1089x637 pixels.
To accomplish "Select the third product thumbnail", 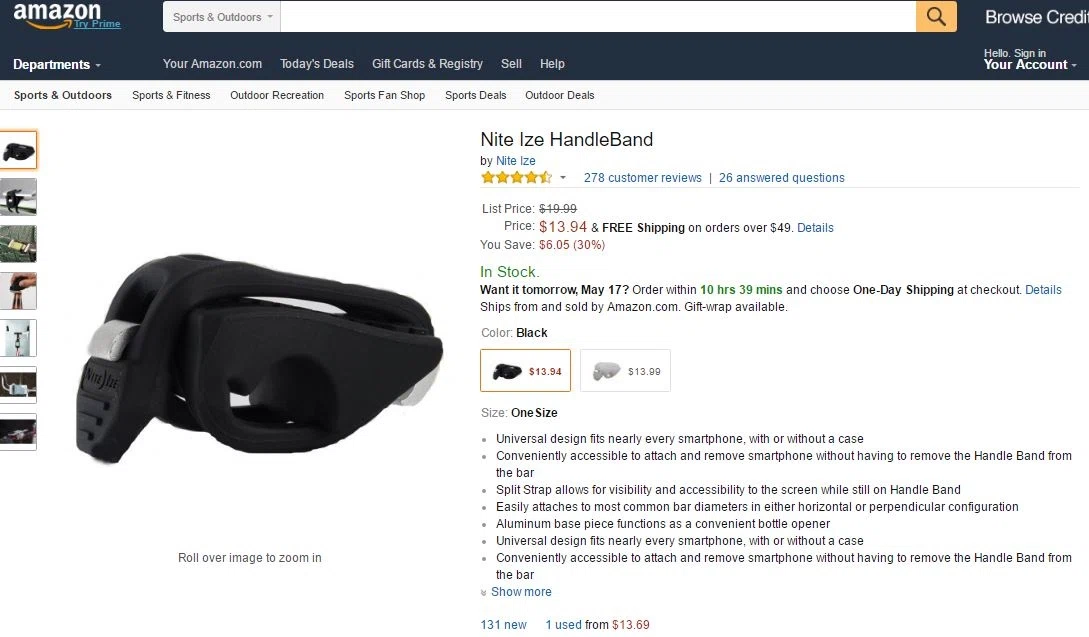I will point(18,244).
